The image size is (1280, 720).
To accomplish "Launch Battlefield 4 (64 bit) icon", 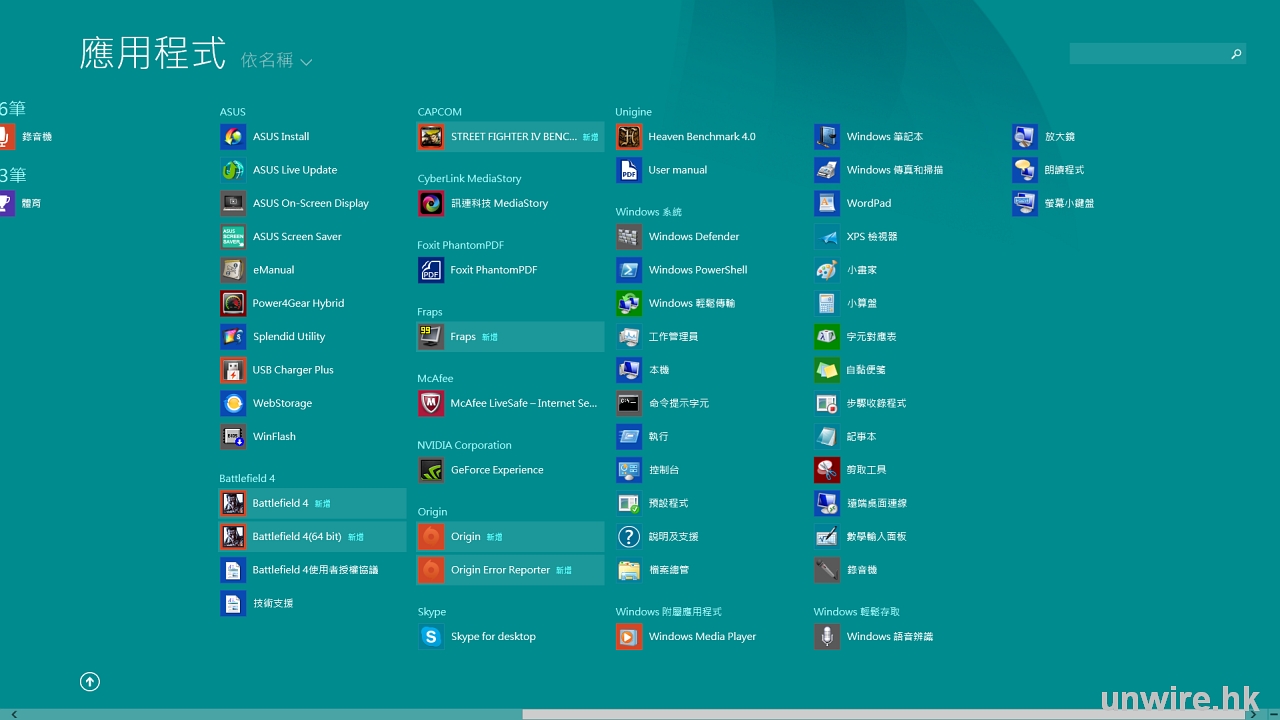I will pyautogui.click(x=232, y=537).
